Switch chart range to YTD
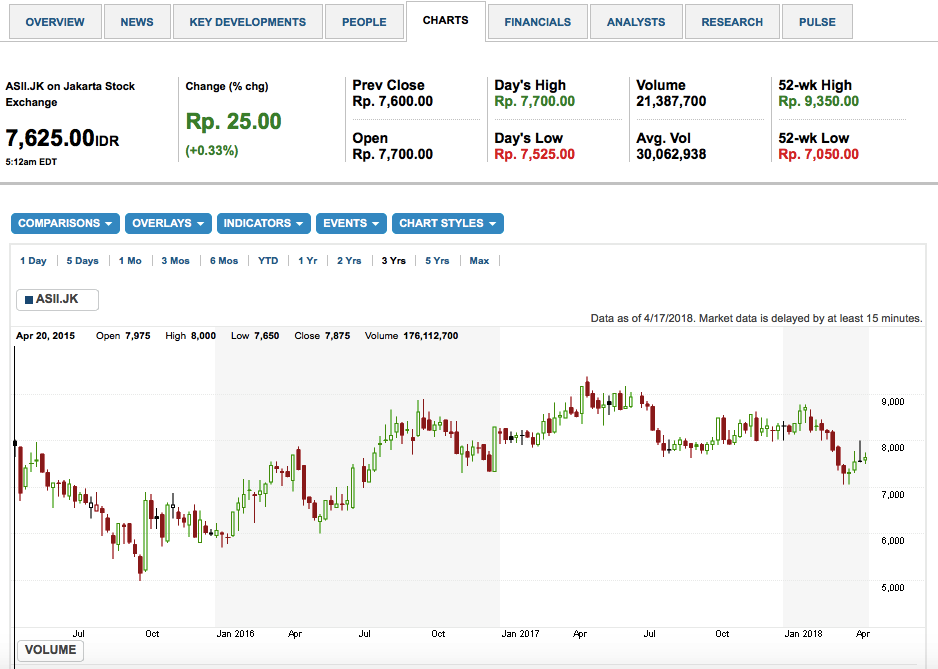The width and height of the screenshot is (938, 669). [268, 261]
